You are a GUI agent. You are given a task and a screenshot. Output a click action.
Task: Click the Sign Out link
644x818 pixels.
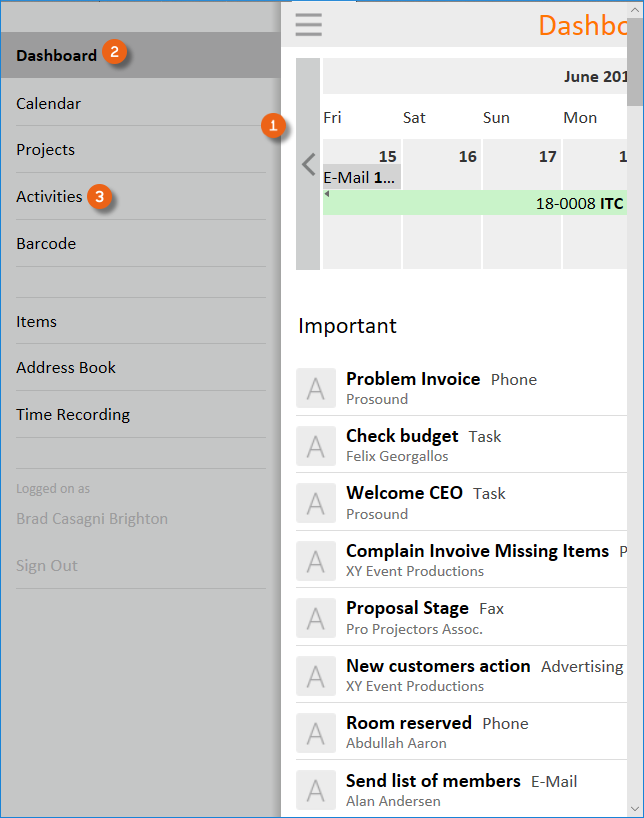(47, 566)
